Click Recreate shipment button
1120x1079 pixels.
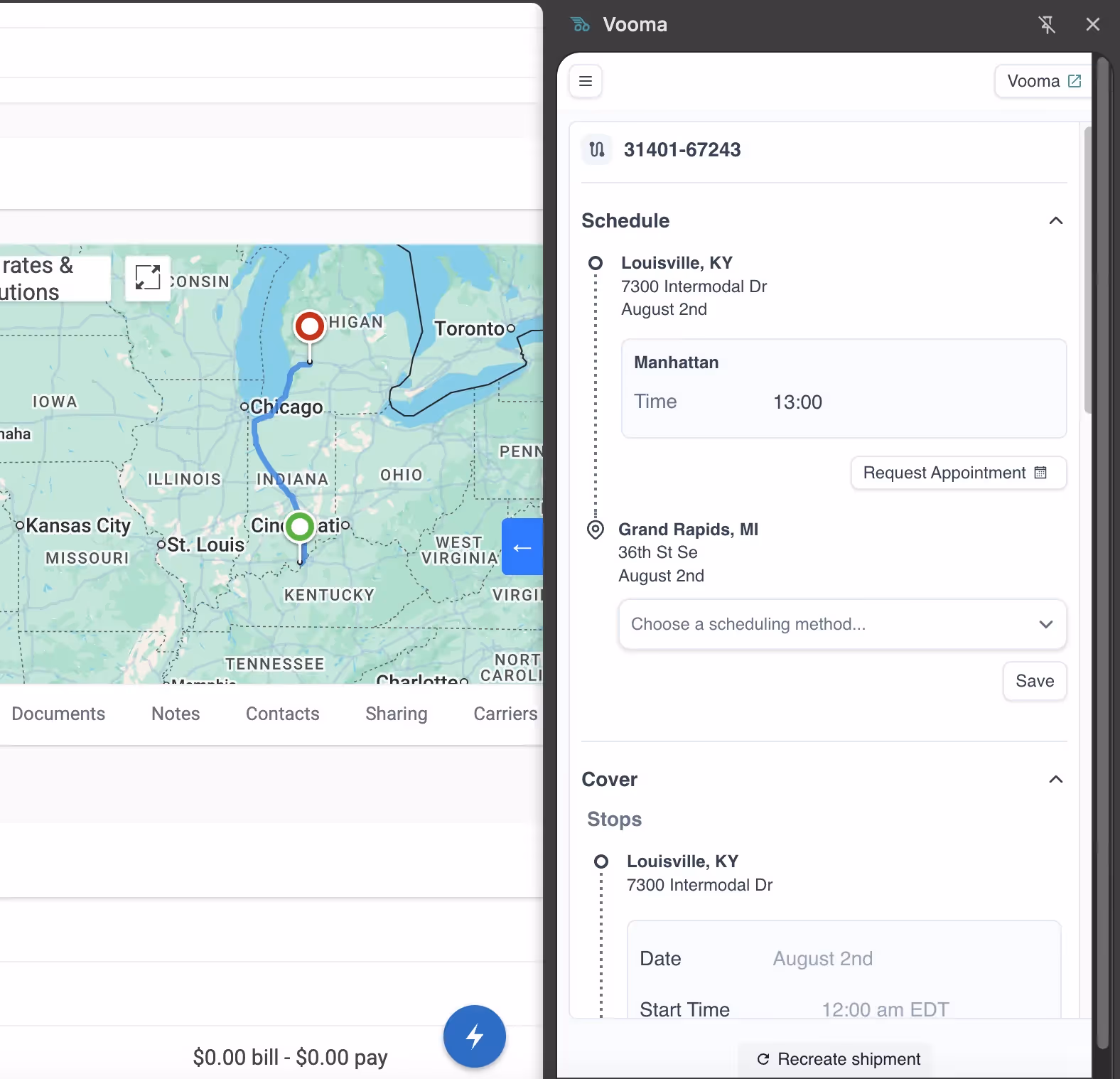(839, 1059)
